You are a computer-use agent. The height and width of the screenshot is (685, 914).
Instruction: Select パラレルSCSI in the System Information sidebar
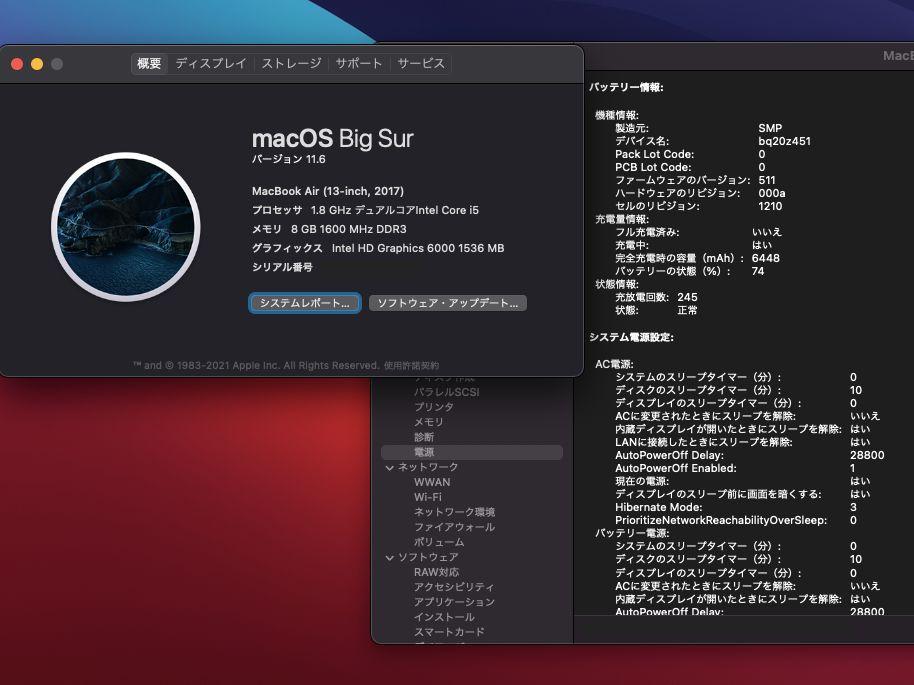coord(447,392)
